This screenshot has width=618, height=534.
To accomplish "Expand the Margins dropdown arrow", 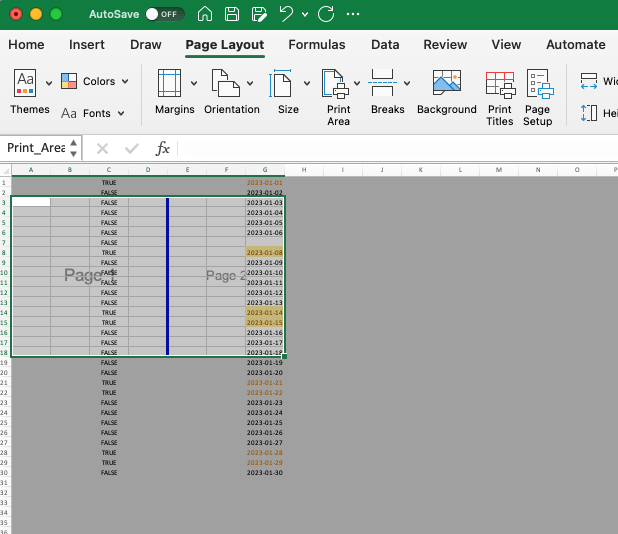I will [194, 83].
